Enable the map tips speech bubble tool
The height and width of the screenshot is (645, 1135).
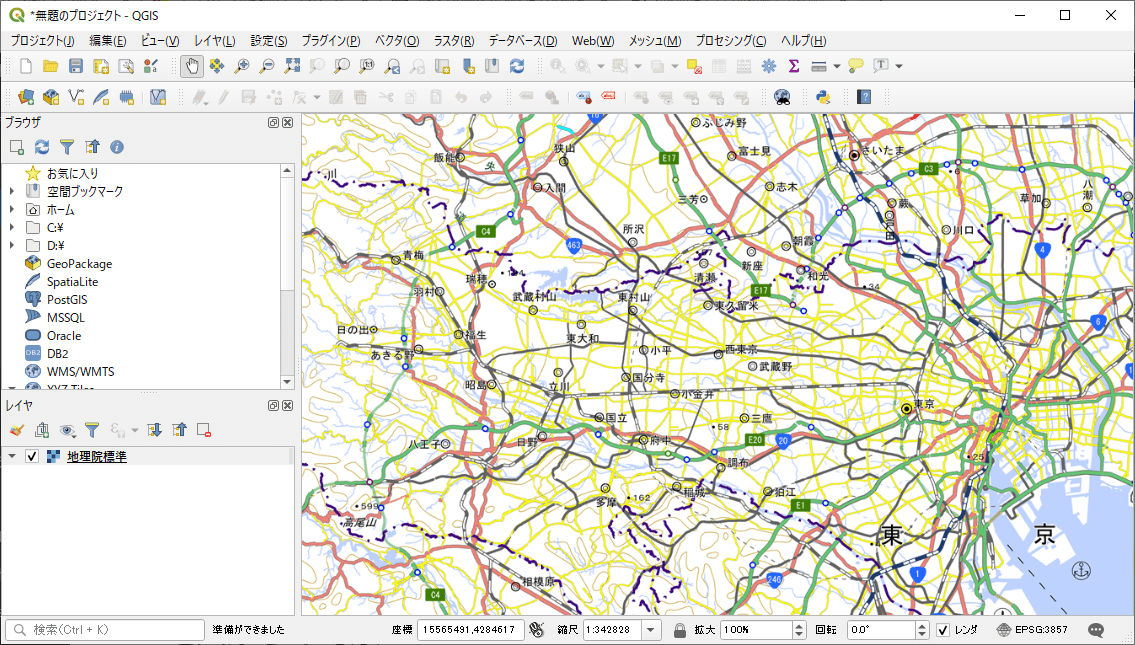pos(856,67)
